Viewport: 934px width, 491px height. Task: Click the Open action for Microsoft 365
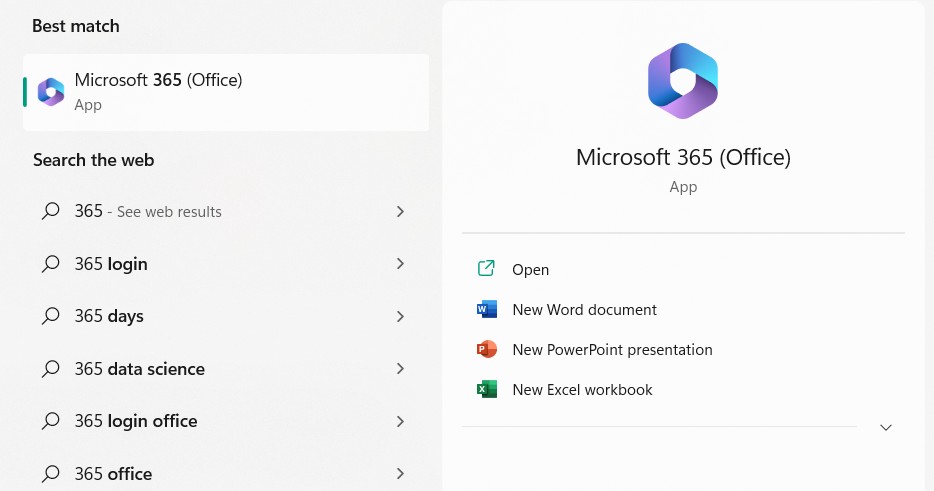pos(530,269)
